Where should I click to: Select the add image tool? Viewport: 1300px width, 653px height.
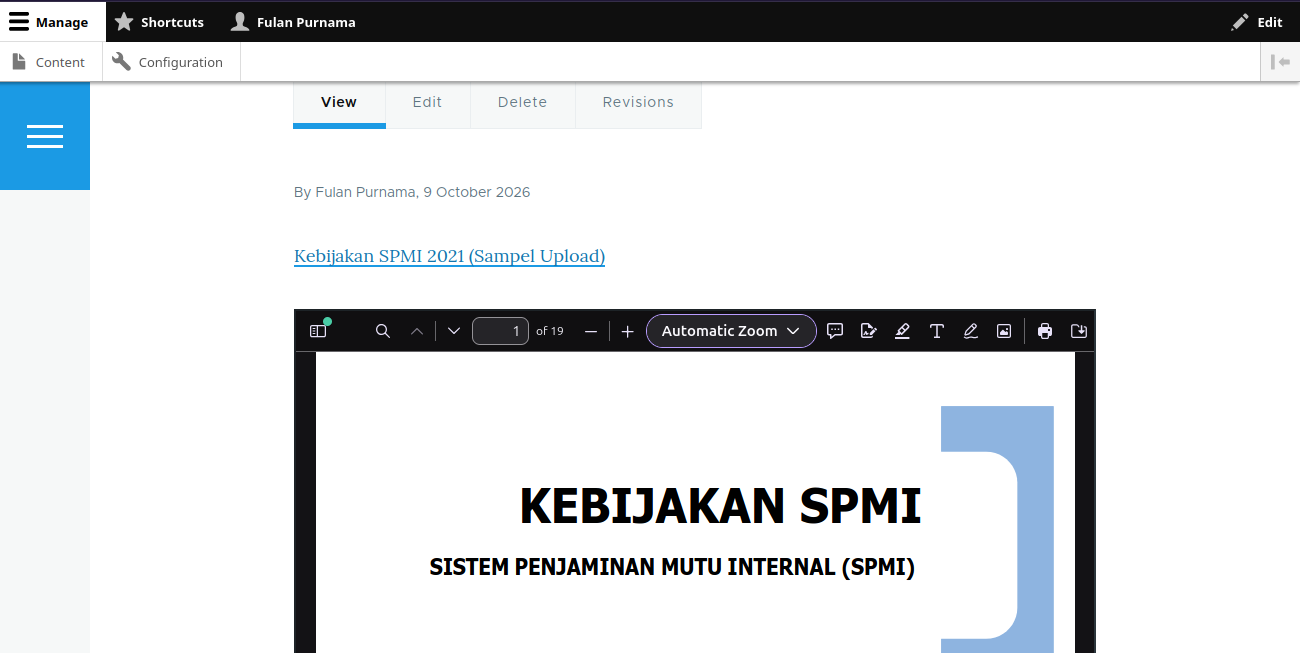(x=1004, y=331)
